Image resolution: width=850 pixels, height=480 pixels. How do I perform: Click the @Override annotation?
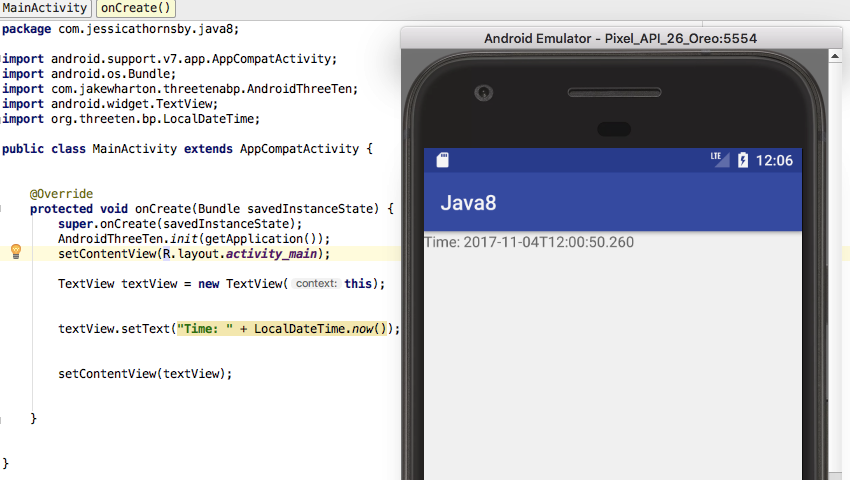click(x=61, y=194)
